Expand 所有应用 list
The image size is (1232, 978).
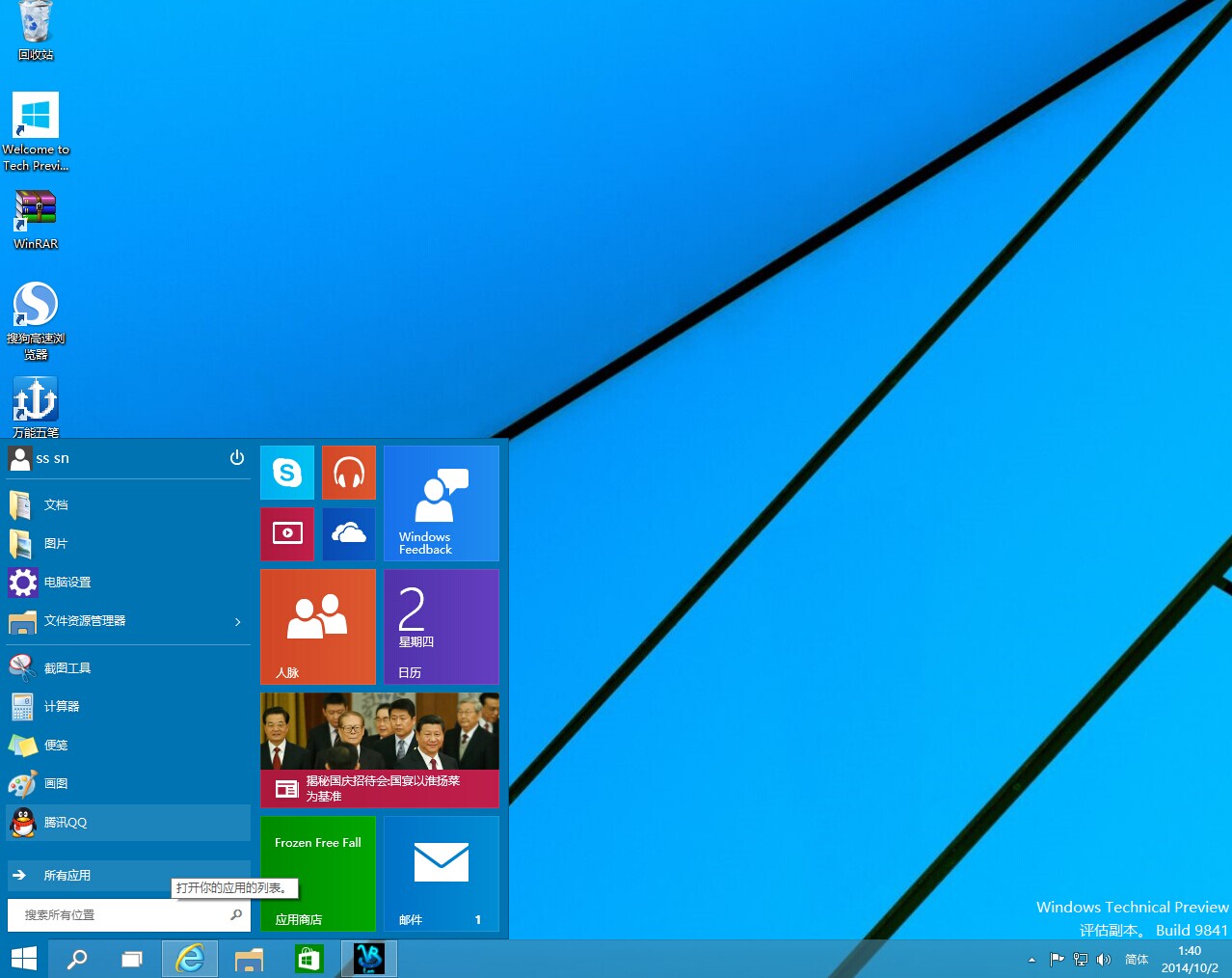click(67, 876)
